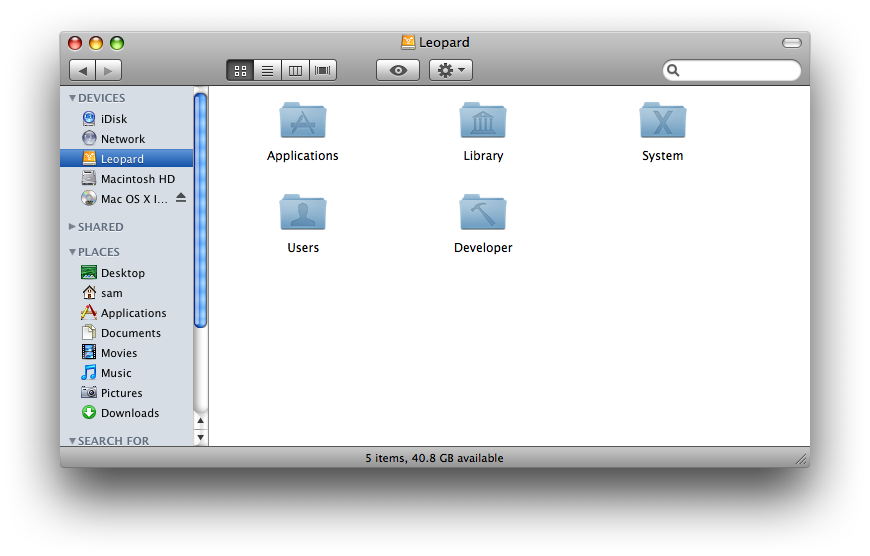
Task: Click the sidebar scroll down arrow
Action: point(200,437)
